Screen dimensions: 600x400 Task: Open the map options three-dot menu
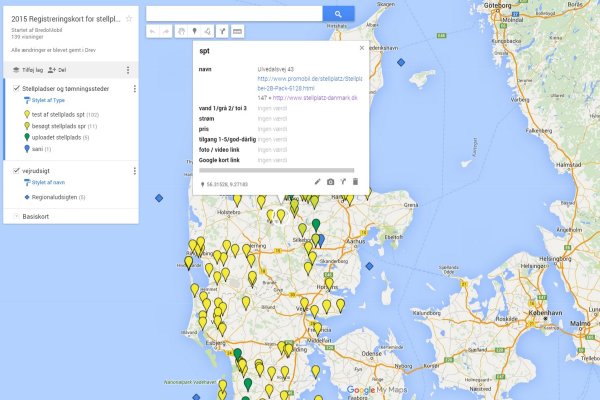[x=128, y=70]
